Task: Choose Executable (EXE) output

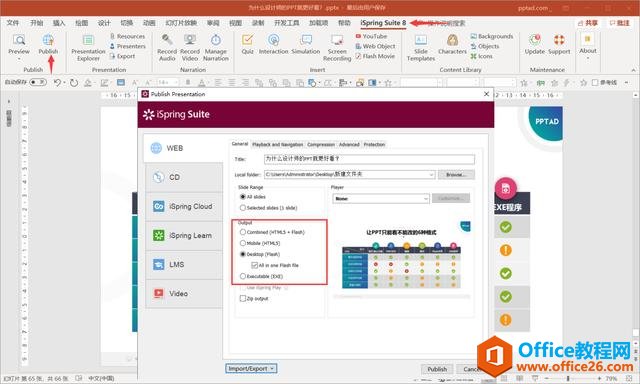Action: (243, 276)
